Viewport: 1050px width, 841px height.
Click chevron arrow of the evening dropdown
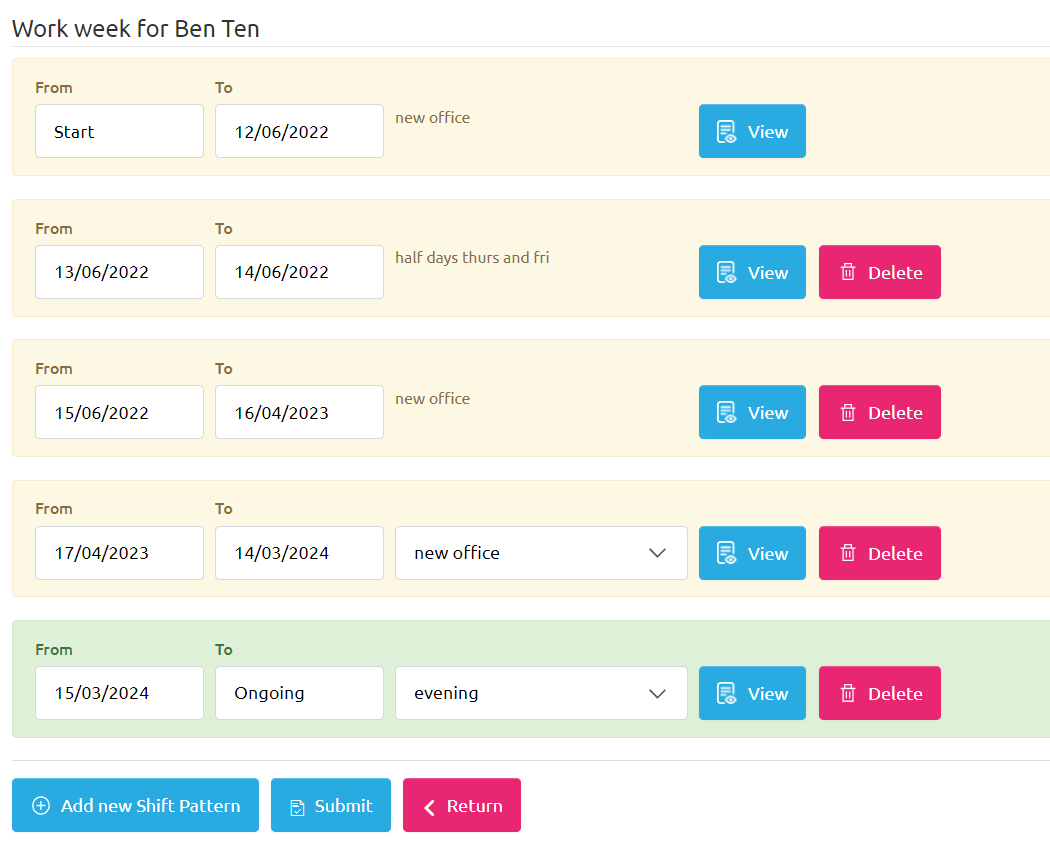pos(657,694)
